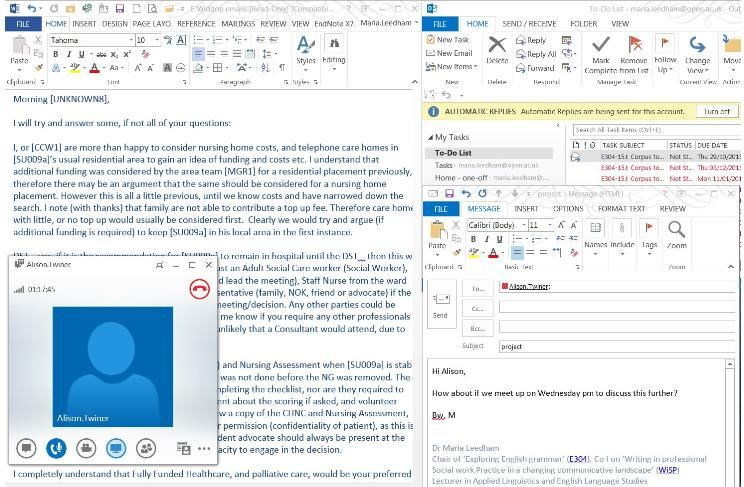Toggle Underline in Word ribbon
Image resolution: width=744 pixels, height=487 pixels.
(x=81, y=54)
